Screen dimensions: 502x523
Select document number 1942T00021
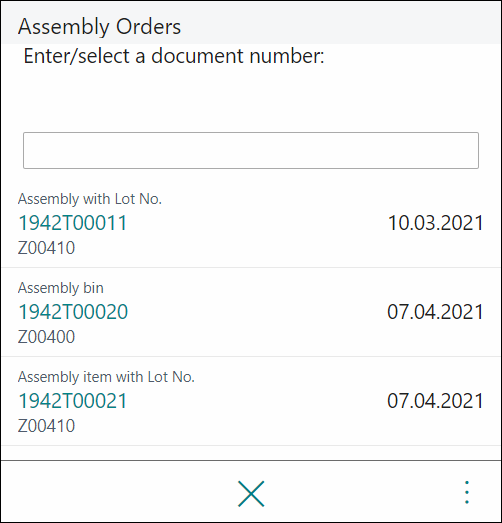[x=72, y=401]
